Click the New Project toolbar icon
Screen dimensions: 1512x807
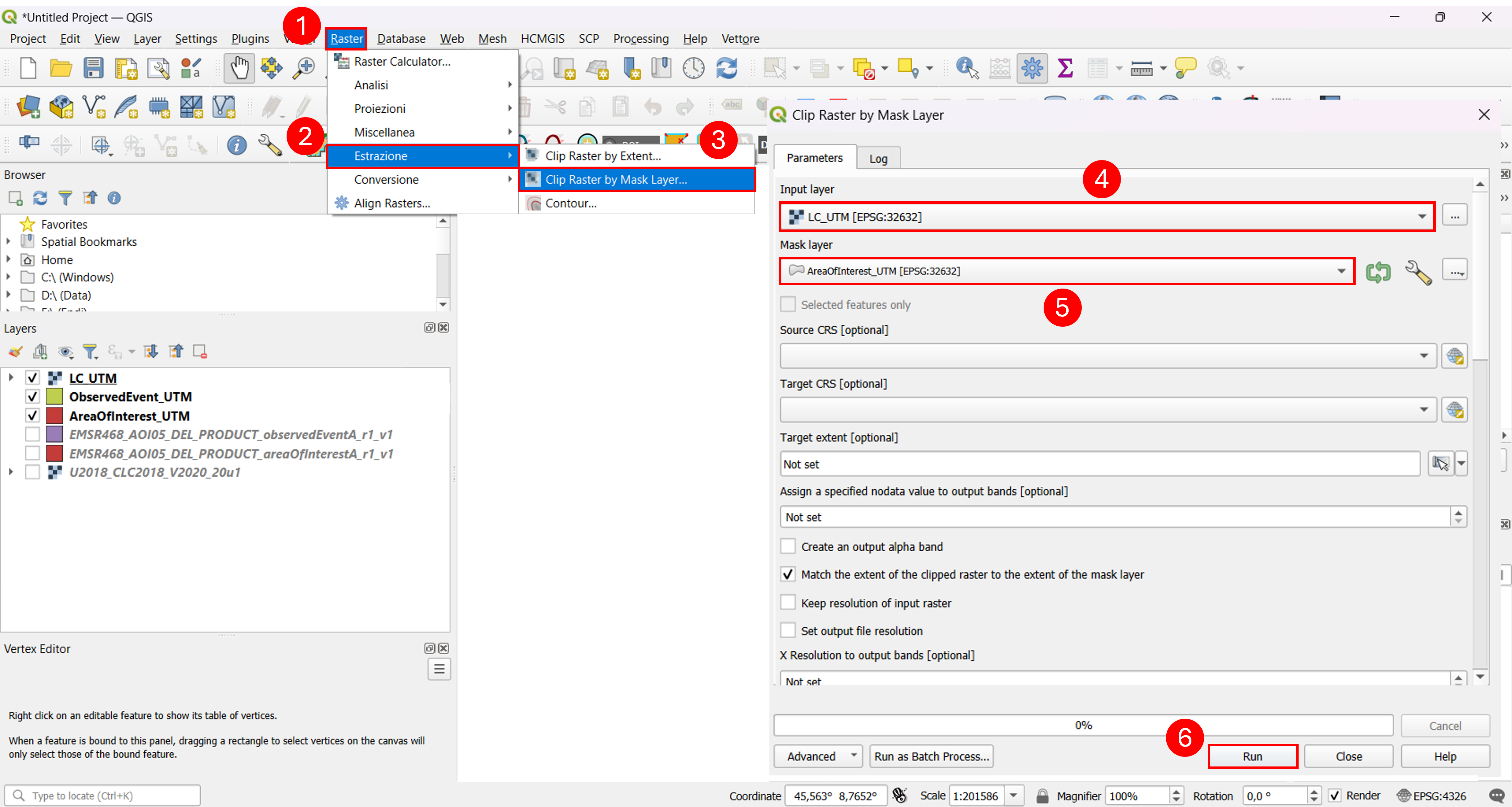point(28,68)
